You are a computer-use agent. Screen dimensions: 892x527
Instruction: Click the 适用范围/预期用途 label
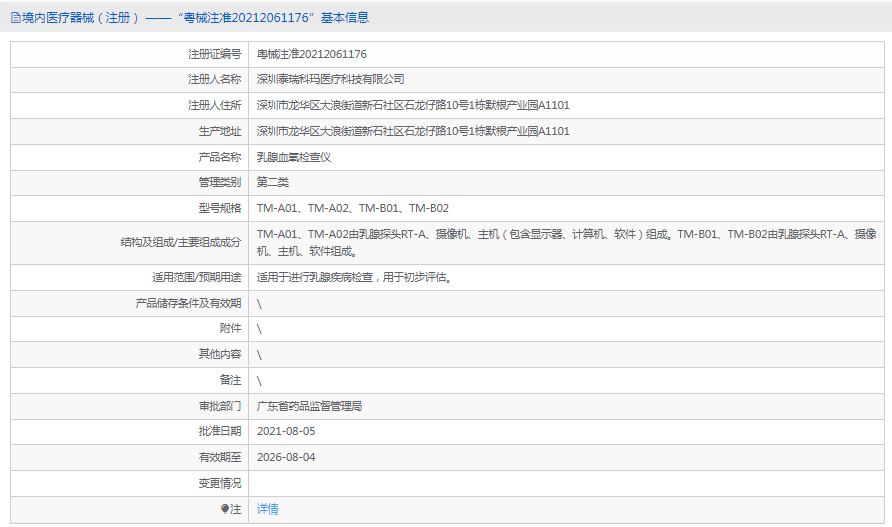197,277
